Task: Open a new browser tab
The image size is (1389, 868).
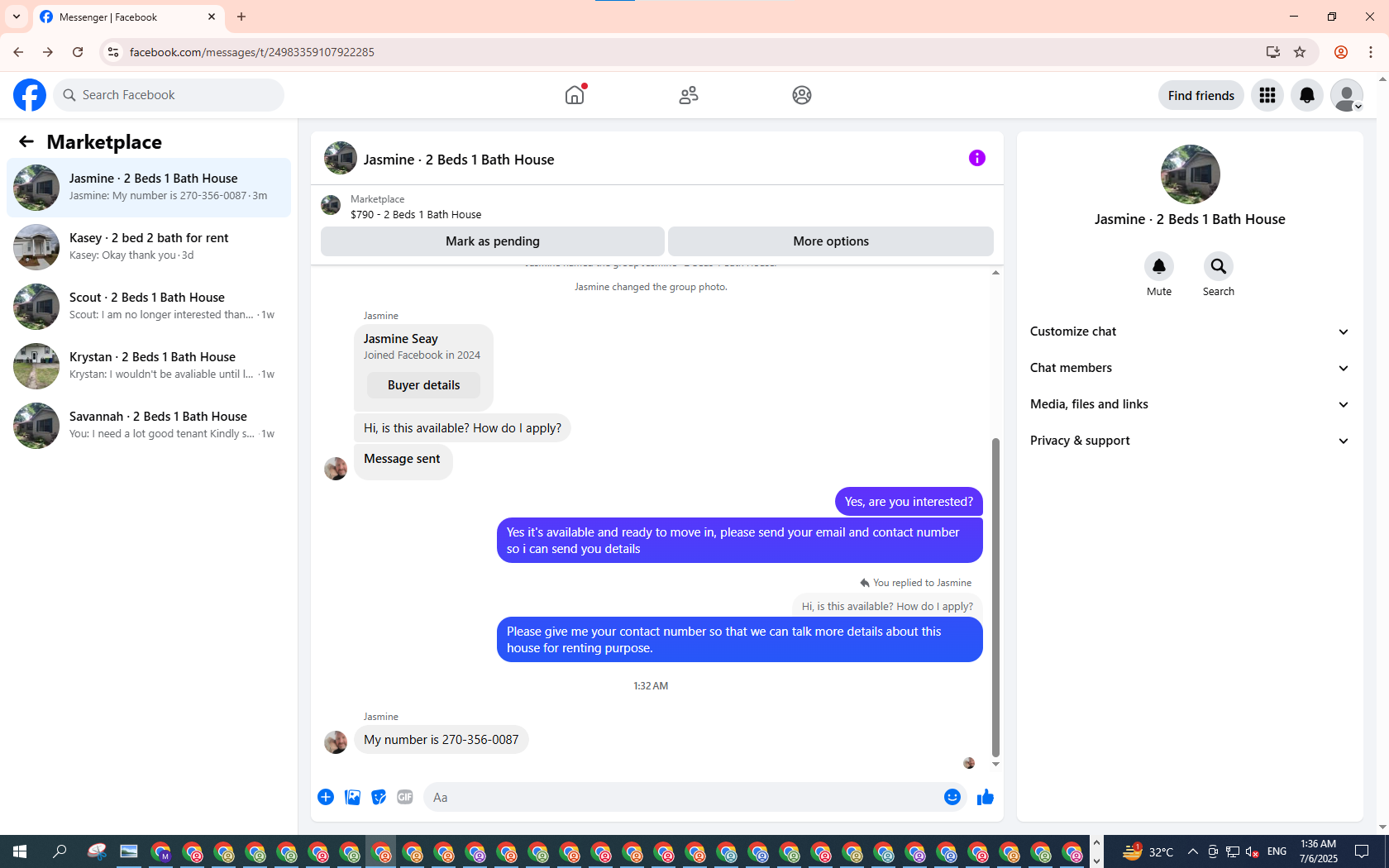Action: (241, 17)
